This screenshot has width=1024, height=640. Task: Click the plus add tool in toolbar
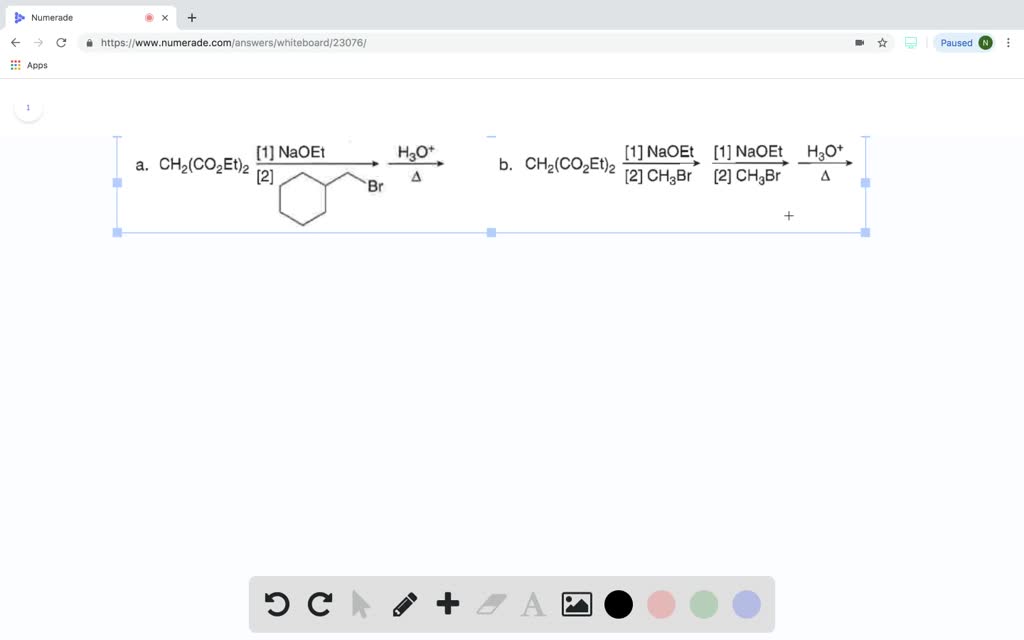tap(448, 603)
